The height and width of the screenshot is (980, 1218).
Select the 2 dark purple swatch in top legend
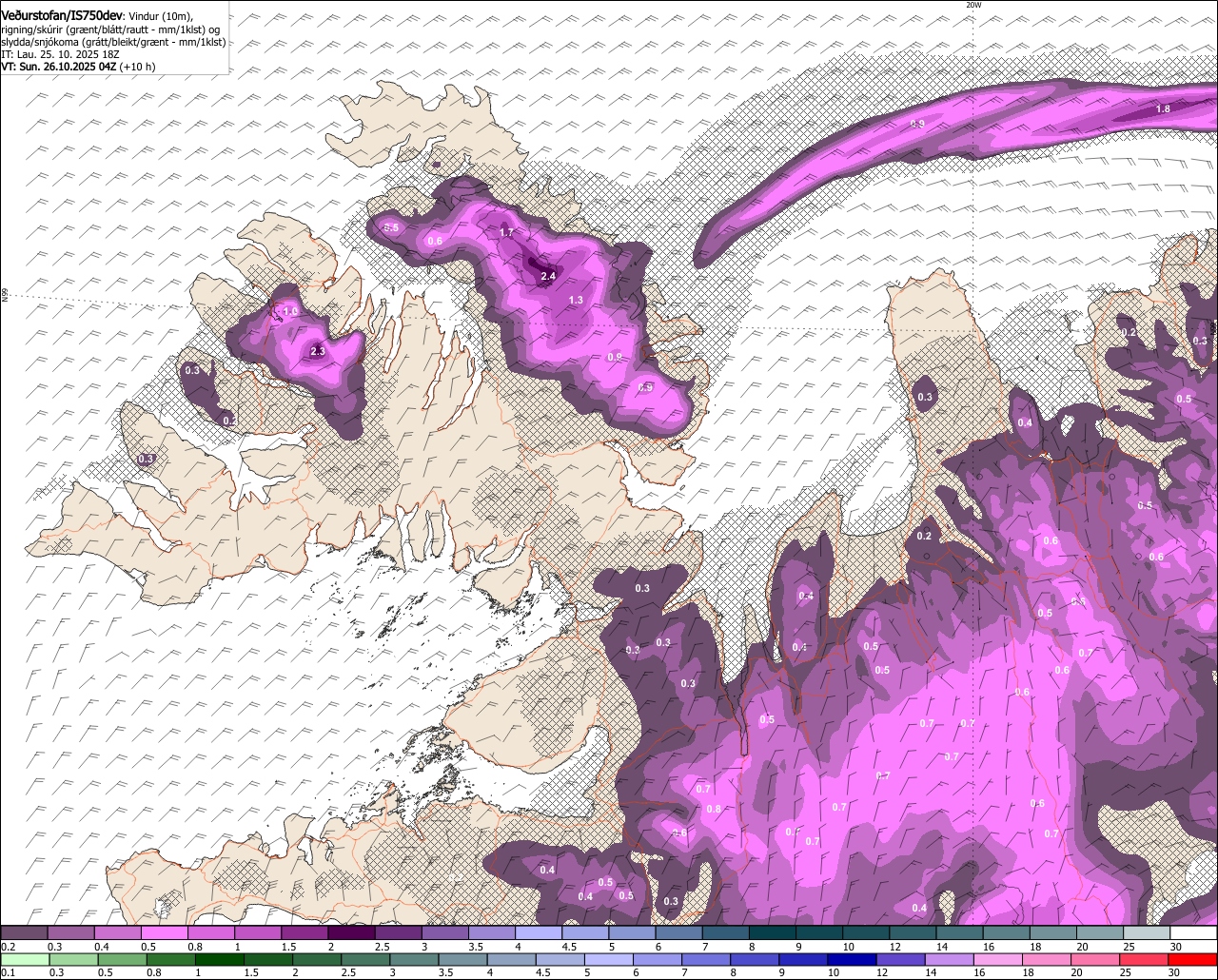coord(351,932)
